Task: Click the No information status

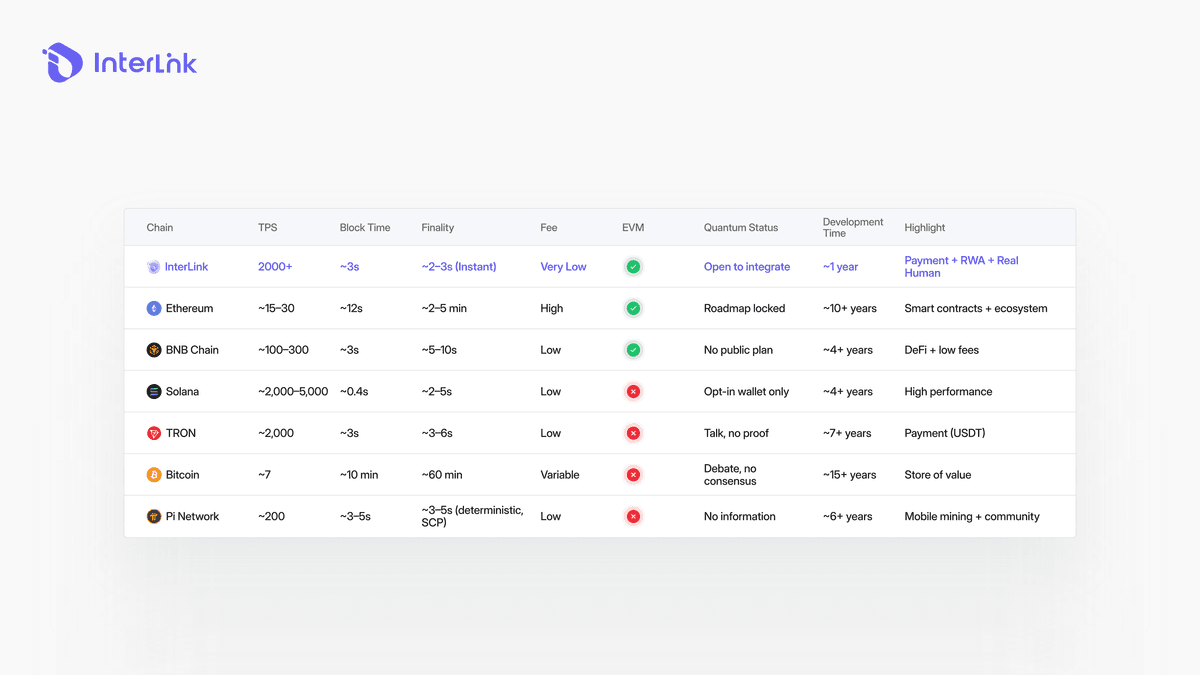Action: pos(740,517)
